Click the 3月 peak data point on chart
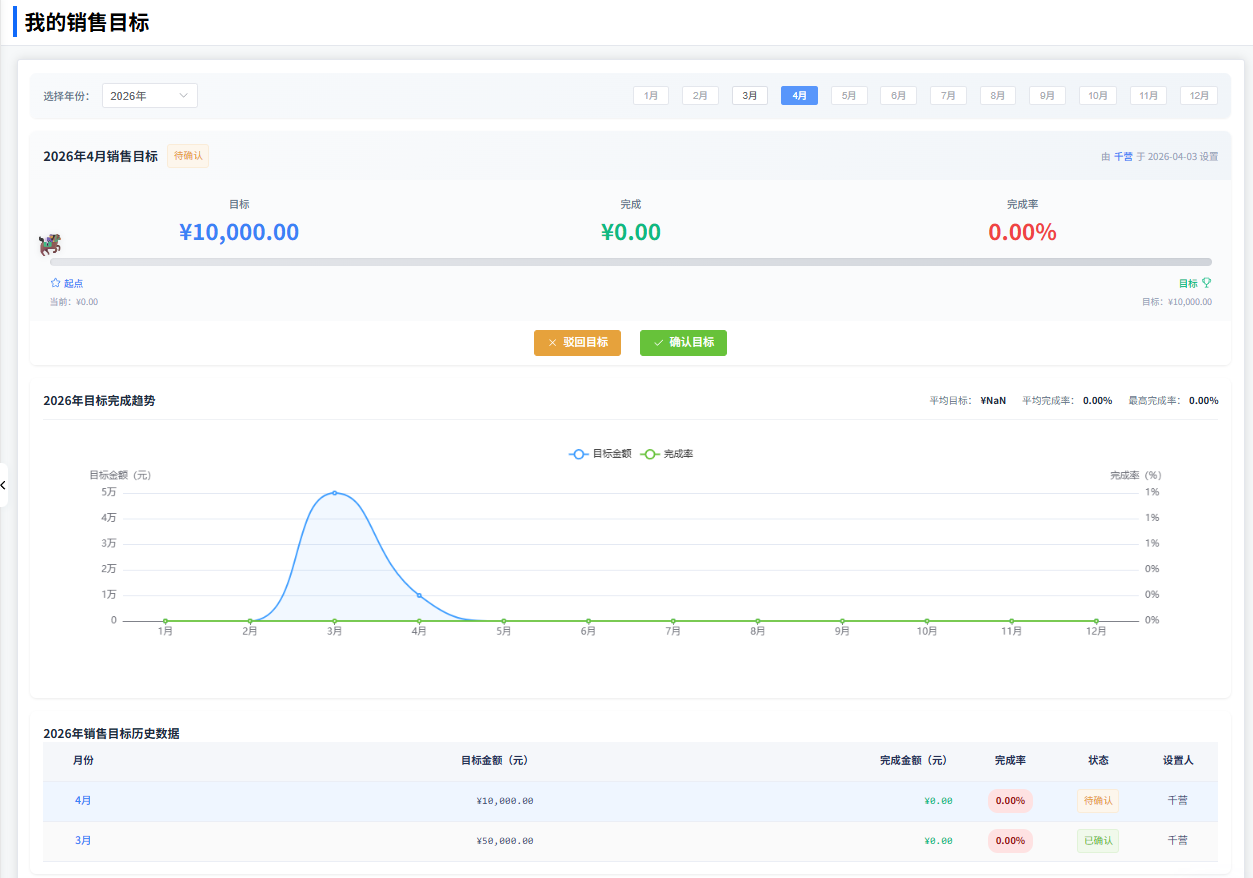This screenshot has height=878, width=1253. [334, 493]
